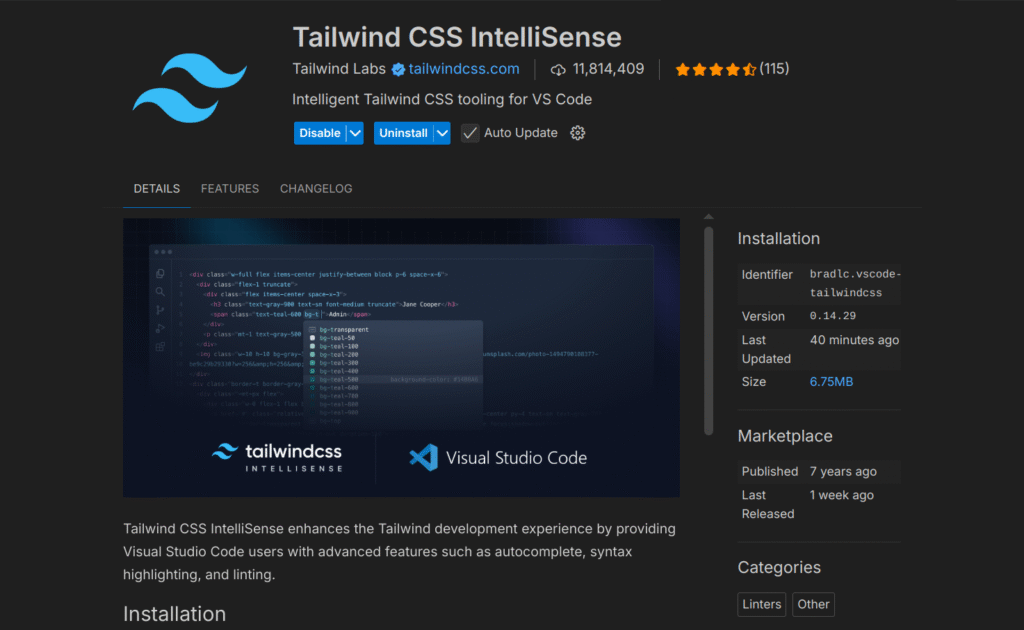This screenshot has width=1024, height=630.
Task: Click the details pane vertical scrollbar
Action: point(709,330)
